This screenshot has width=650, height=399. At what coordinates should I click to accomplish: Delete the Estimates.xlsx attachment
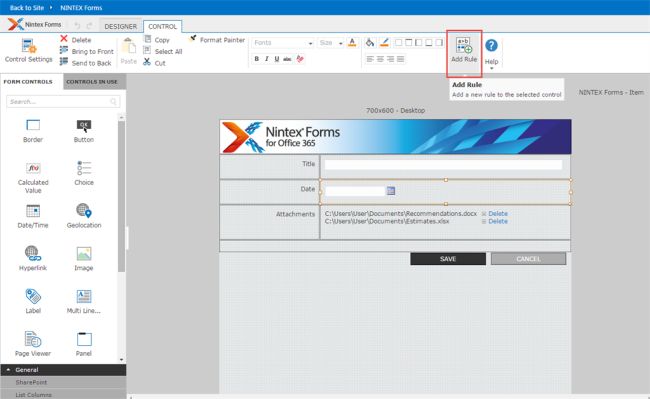tap(497, 221)
